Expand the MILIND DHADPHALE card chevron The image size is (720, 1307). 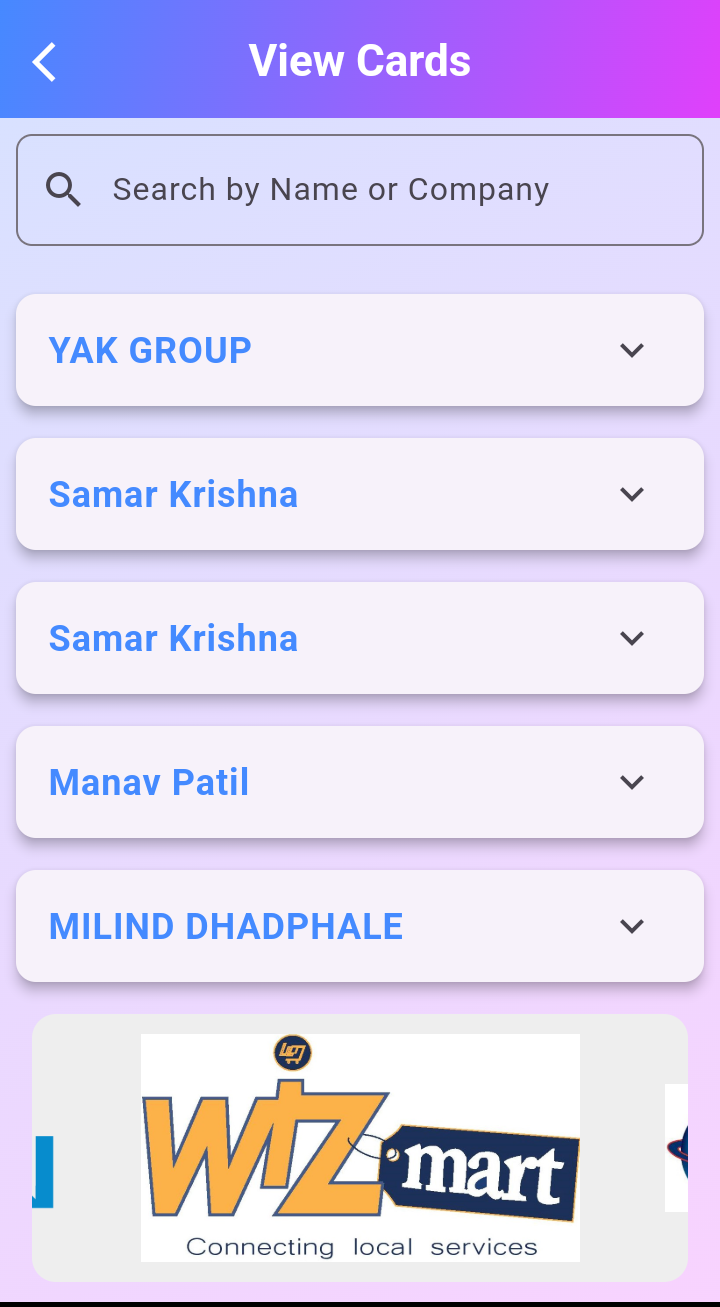click(631, 926)
